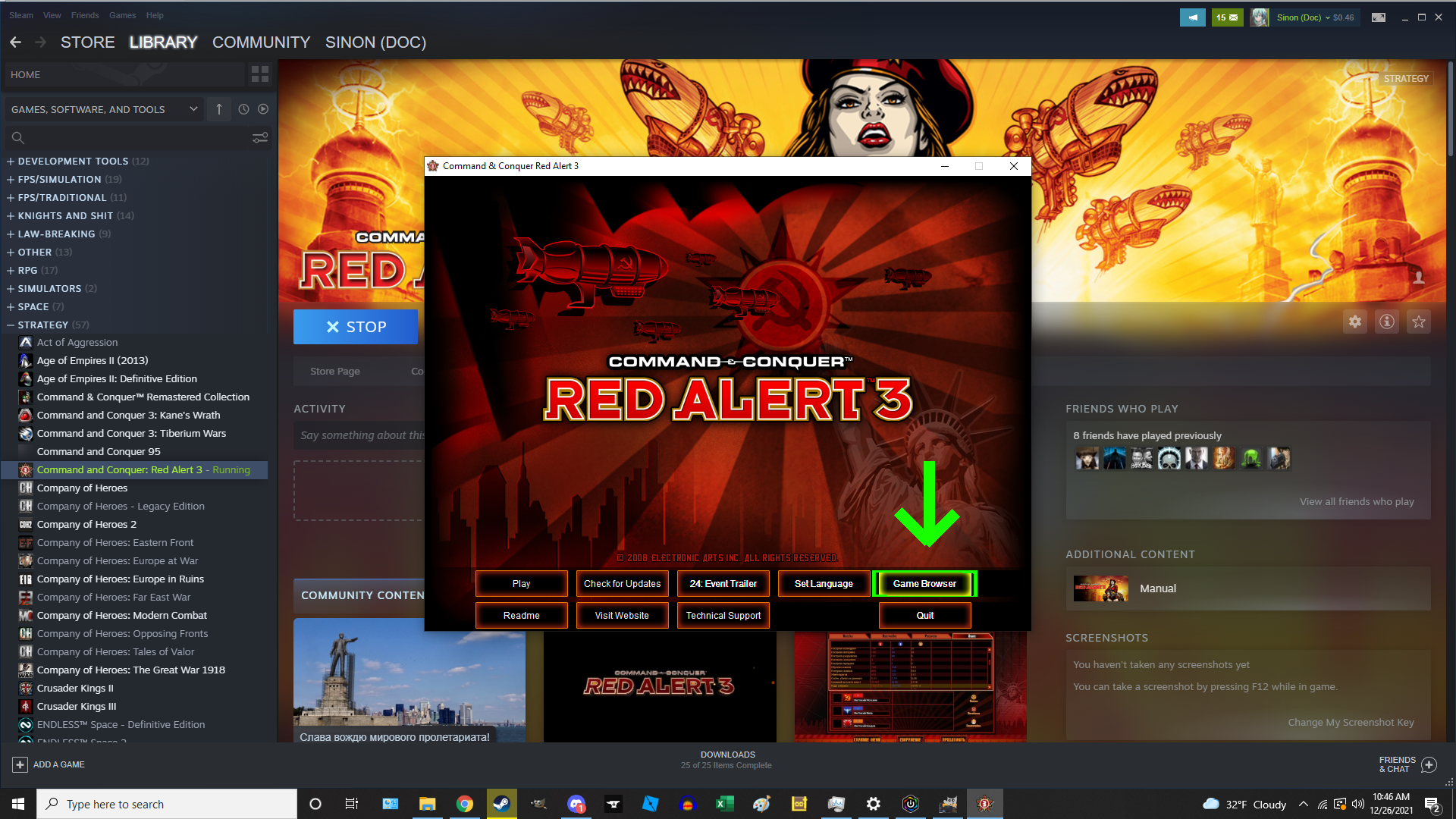Expand the RPG collection
The width and height of the screenshot is (1456, 819).
11,270
